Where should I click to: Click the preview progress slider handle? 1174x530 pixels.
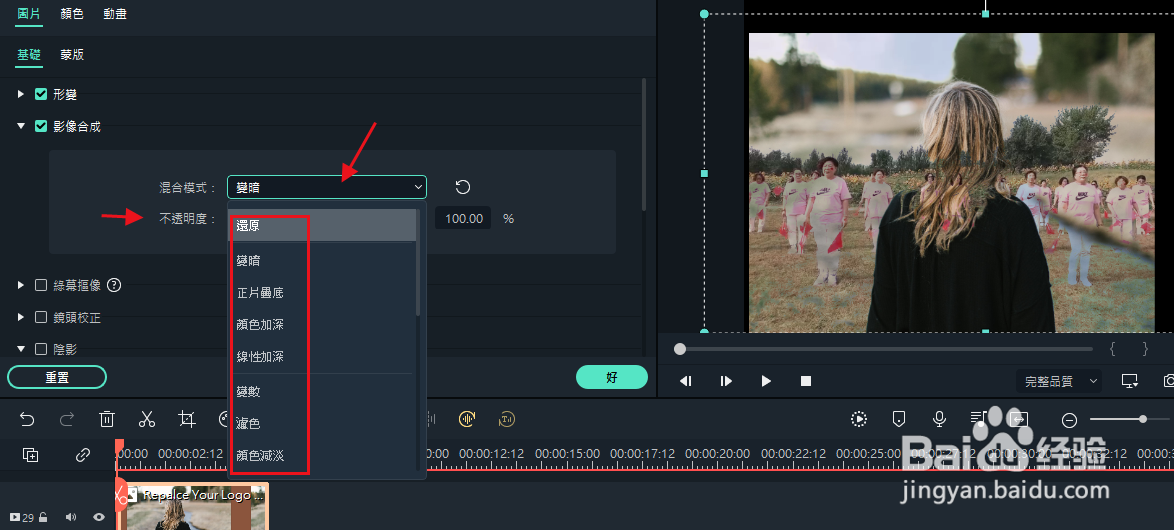680,349
